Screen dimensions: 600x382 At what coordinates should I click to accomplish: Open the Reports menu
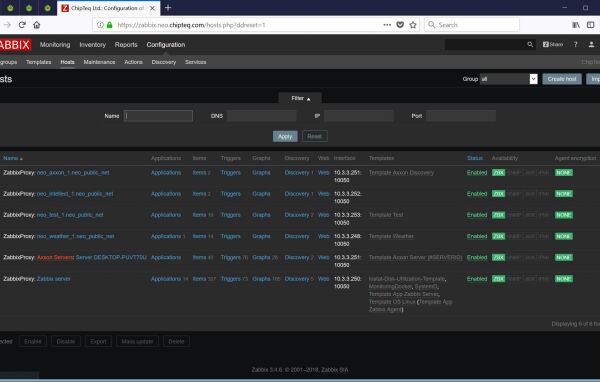pyautogui.click(x=126, y=45)
